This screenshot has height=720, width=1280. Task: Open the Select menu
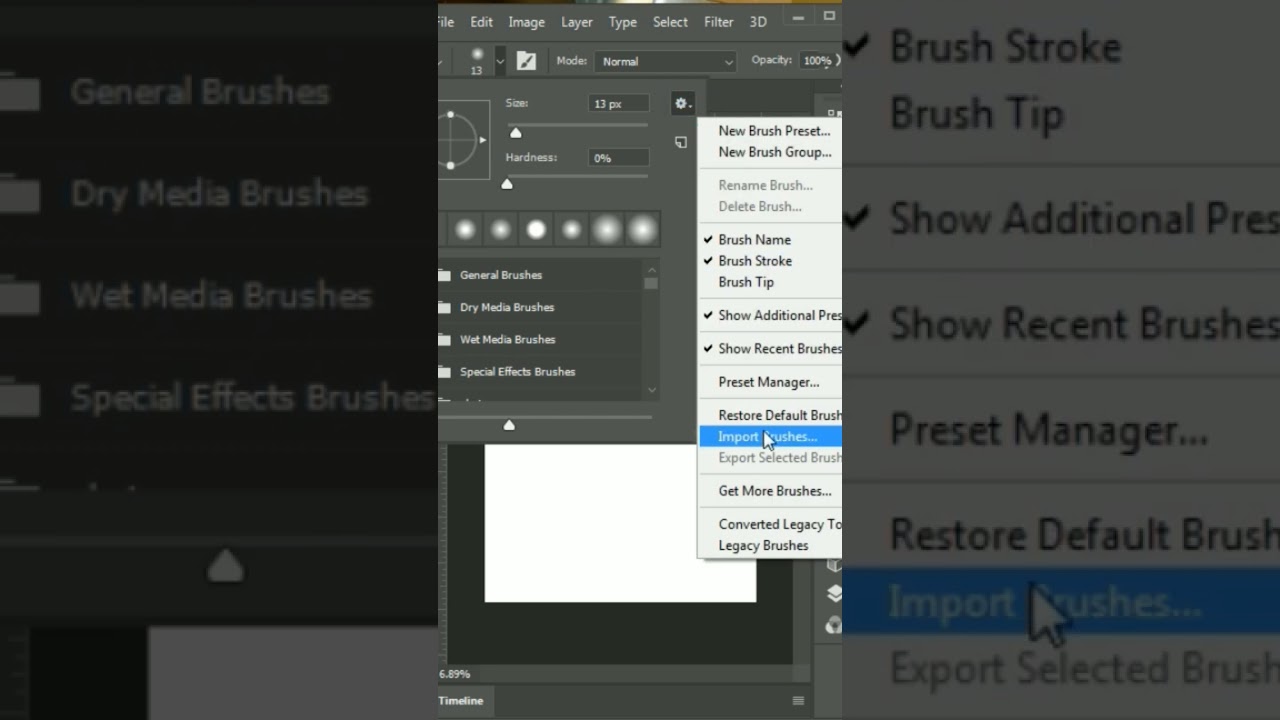tap(670, 22)
